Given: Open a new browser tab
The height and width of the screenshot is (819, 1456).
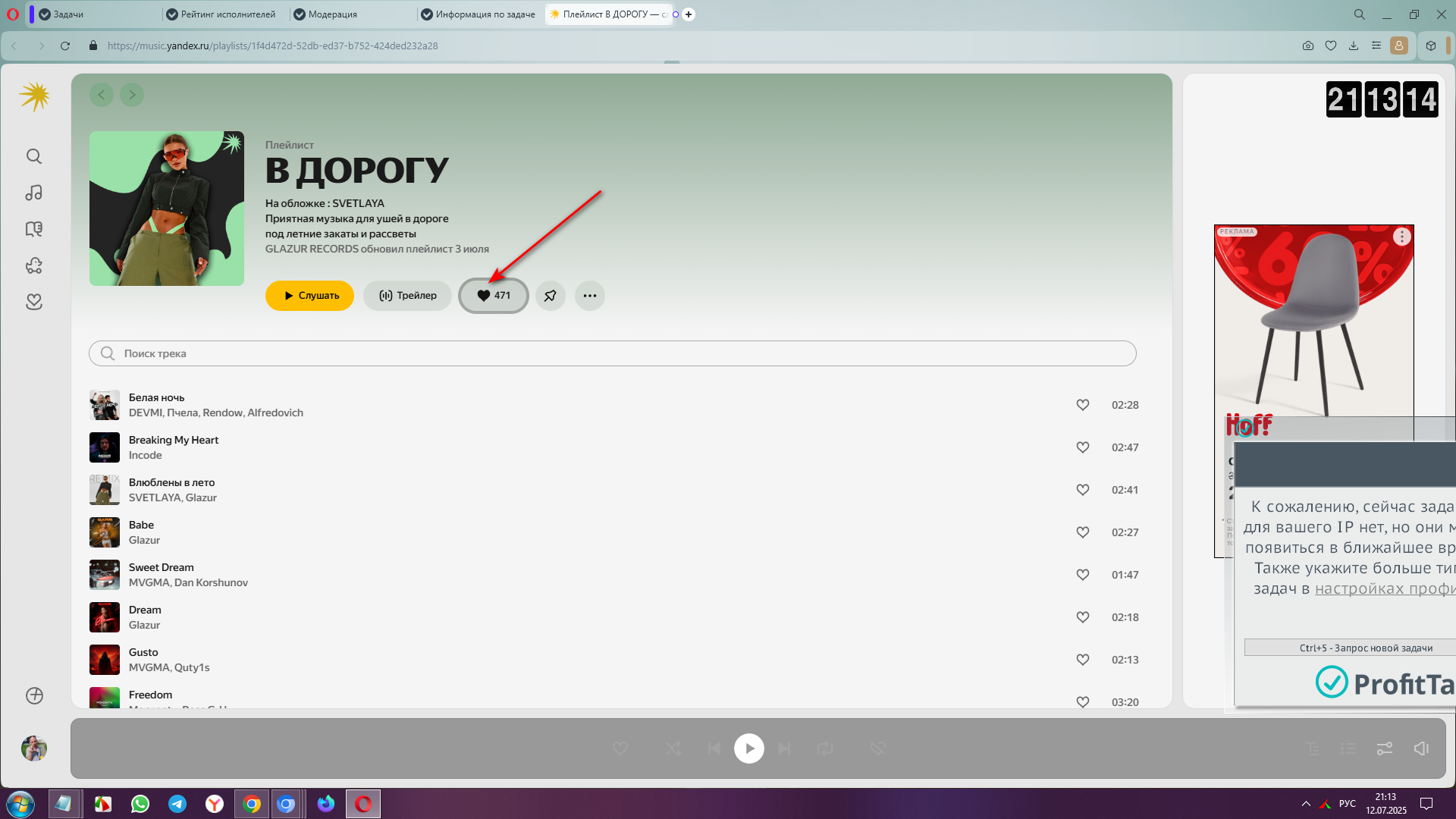Looking at the screenshot, I should pos(689,14).
